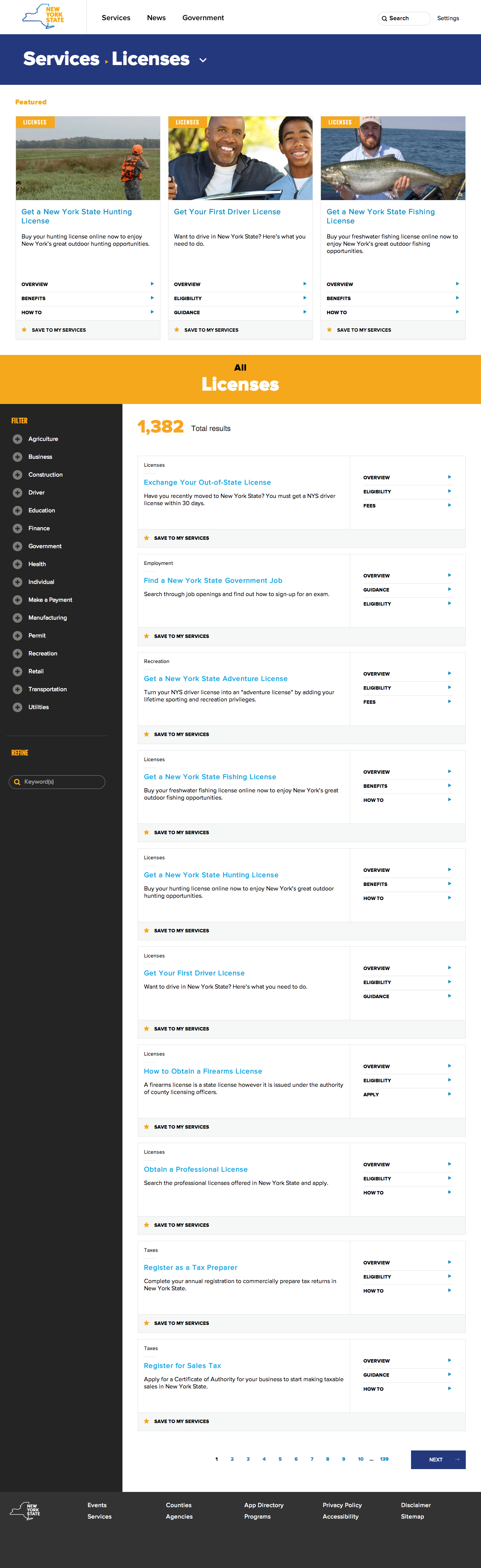Toggle the Health filter plus button
This screenshot has height=1568, width=481.
point(17,564)
